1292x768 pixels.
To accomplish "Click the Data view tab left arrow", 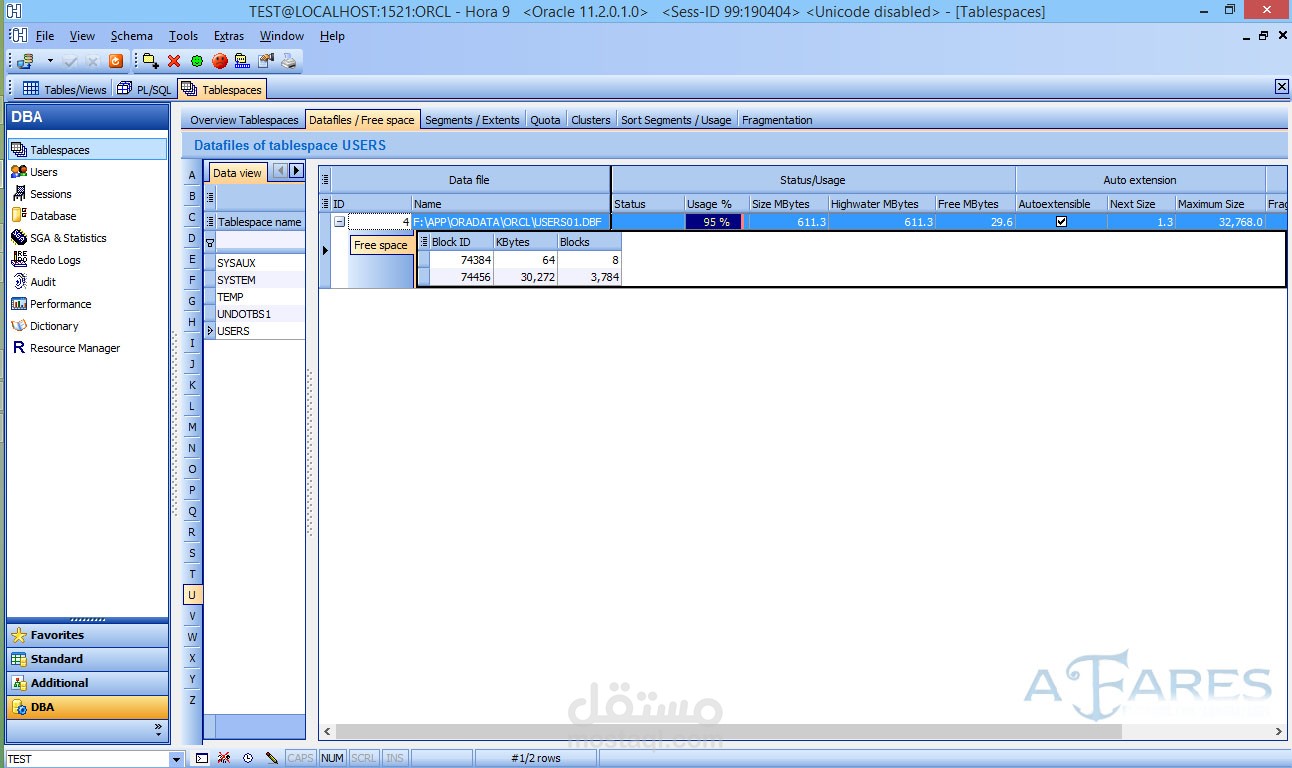I will [x=280, y=171].
